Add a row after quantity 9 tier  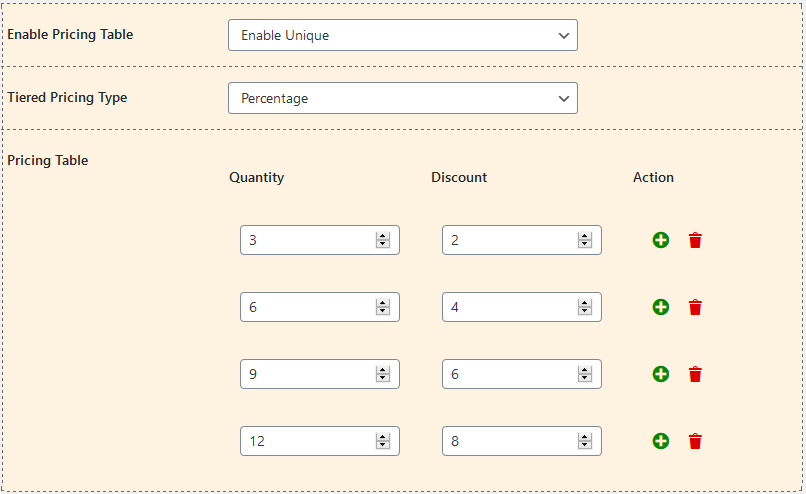[661, 374]
